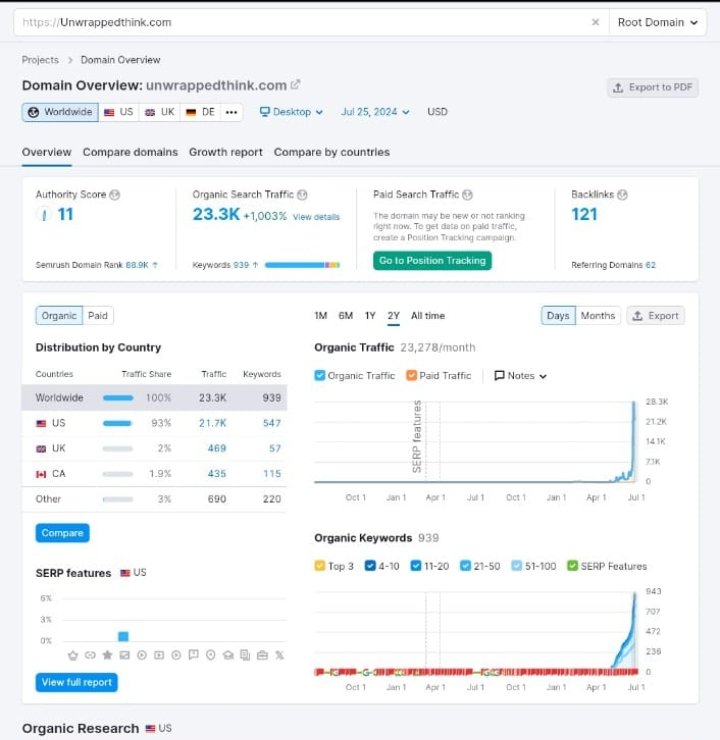Viewport: 720px width, 740px height.
Task: Select the 6M time range
Action: click(345, 316)
